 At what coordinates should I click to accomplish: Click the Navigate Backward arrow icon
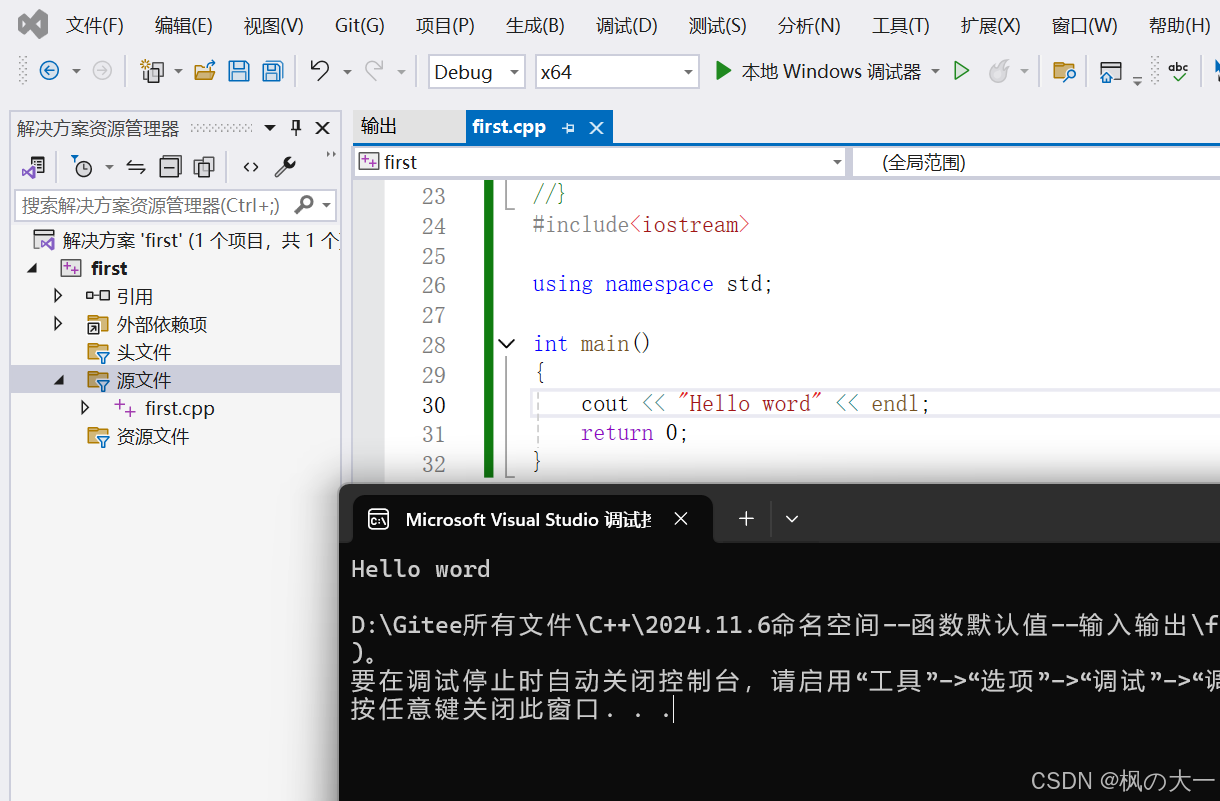click(x=49, y=71)
